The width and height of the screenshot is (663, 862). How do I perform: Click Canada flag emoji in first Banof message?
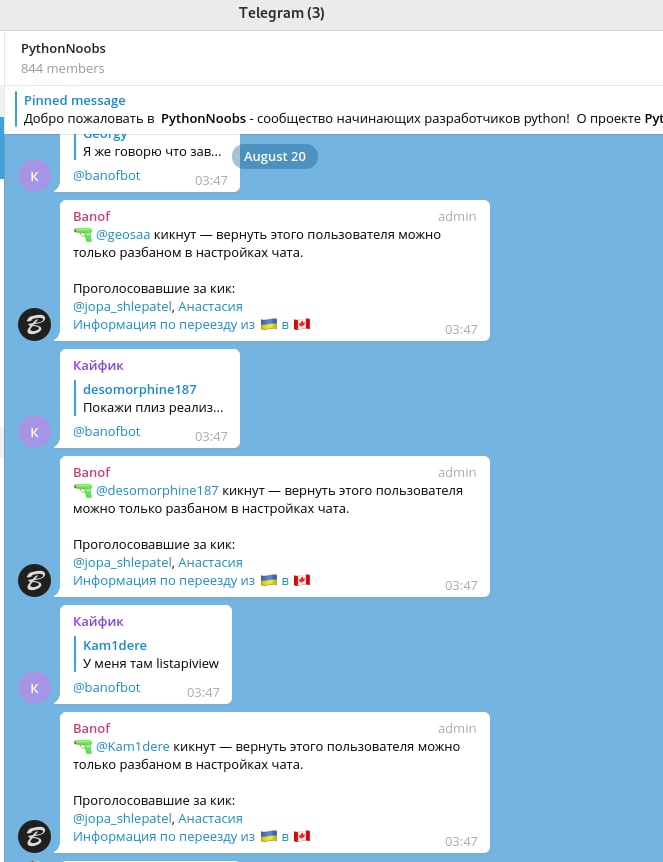click(302, 324)
